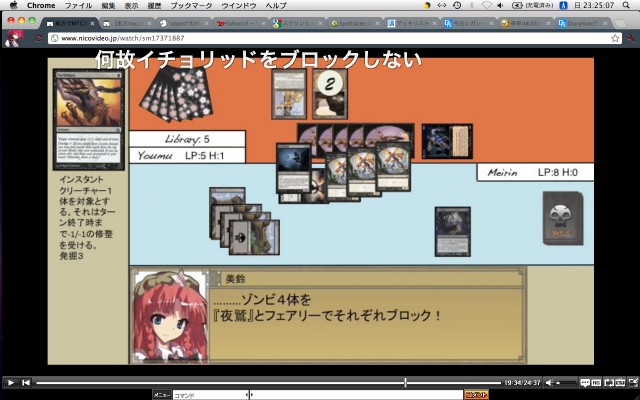Click the Time Machine menu bar icon

pos(457,5)
